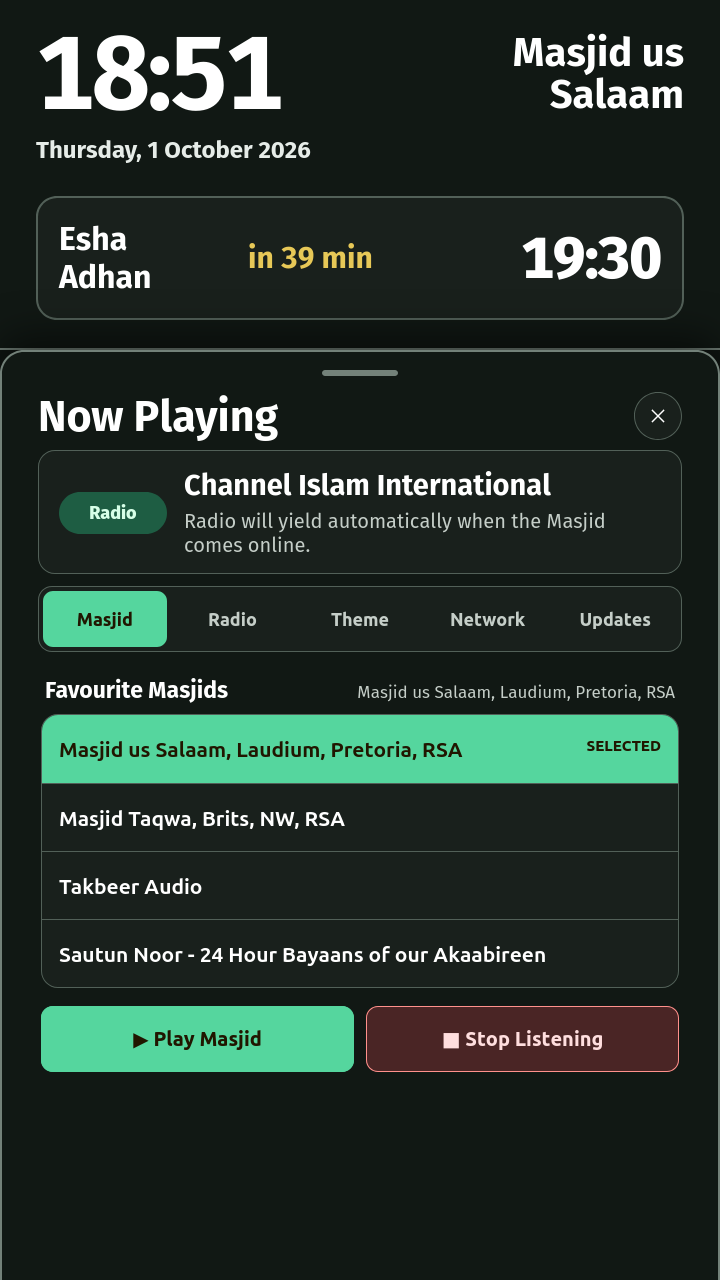Screen dimensions: 720x1280
Task: Tap the sheet drag handle bar
Action: 360,373
